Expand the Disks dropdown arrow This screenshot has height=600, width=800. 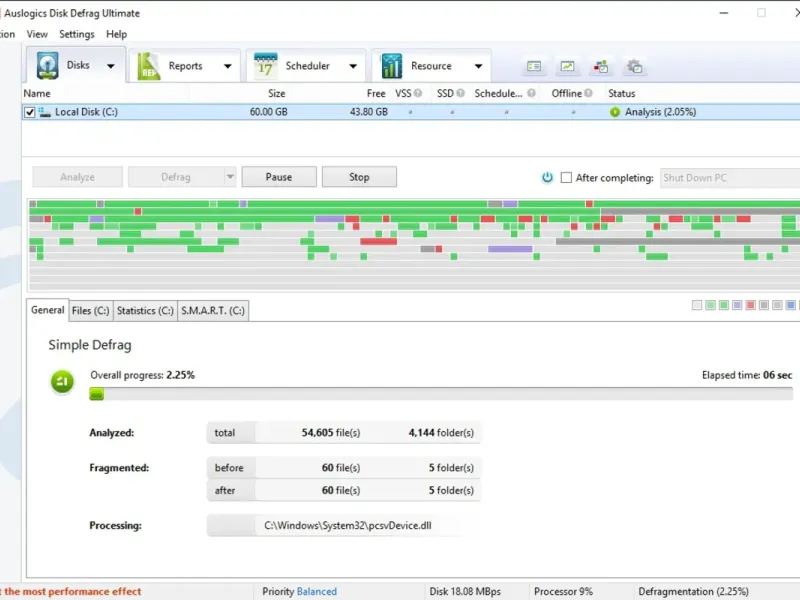(111, 66)
